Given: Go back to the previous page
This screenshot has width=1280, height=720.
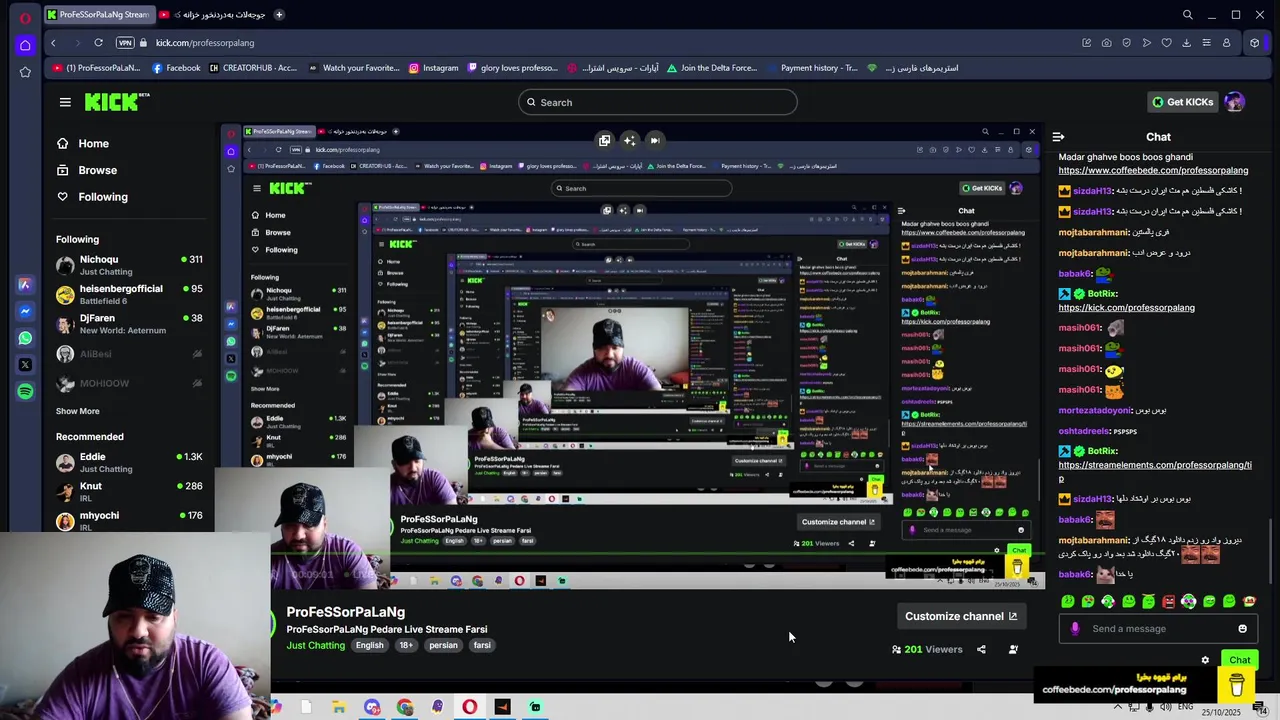Looking at the screenshot, I should tap(53, 43).
